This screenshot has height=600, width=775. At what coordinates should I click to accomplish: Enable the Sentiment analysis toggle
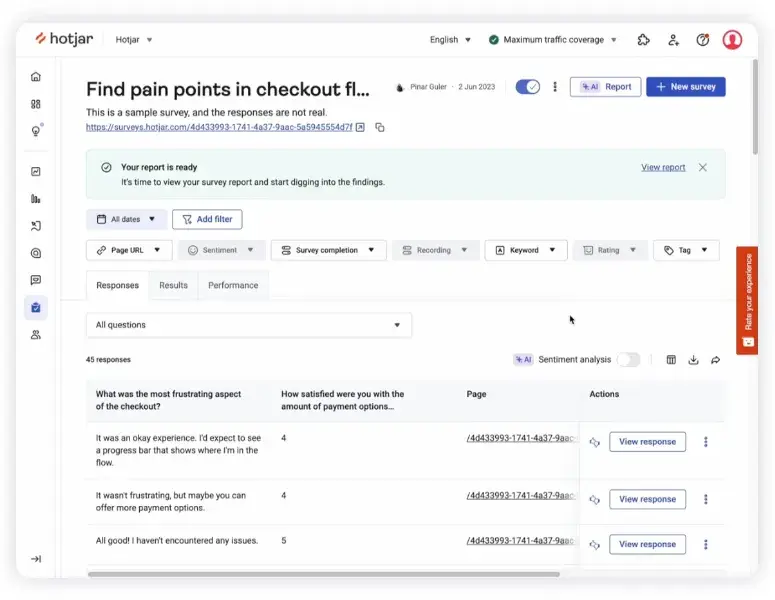628,360
